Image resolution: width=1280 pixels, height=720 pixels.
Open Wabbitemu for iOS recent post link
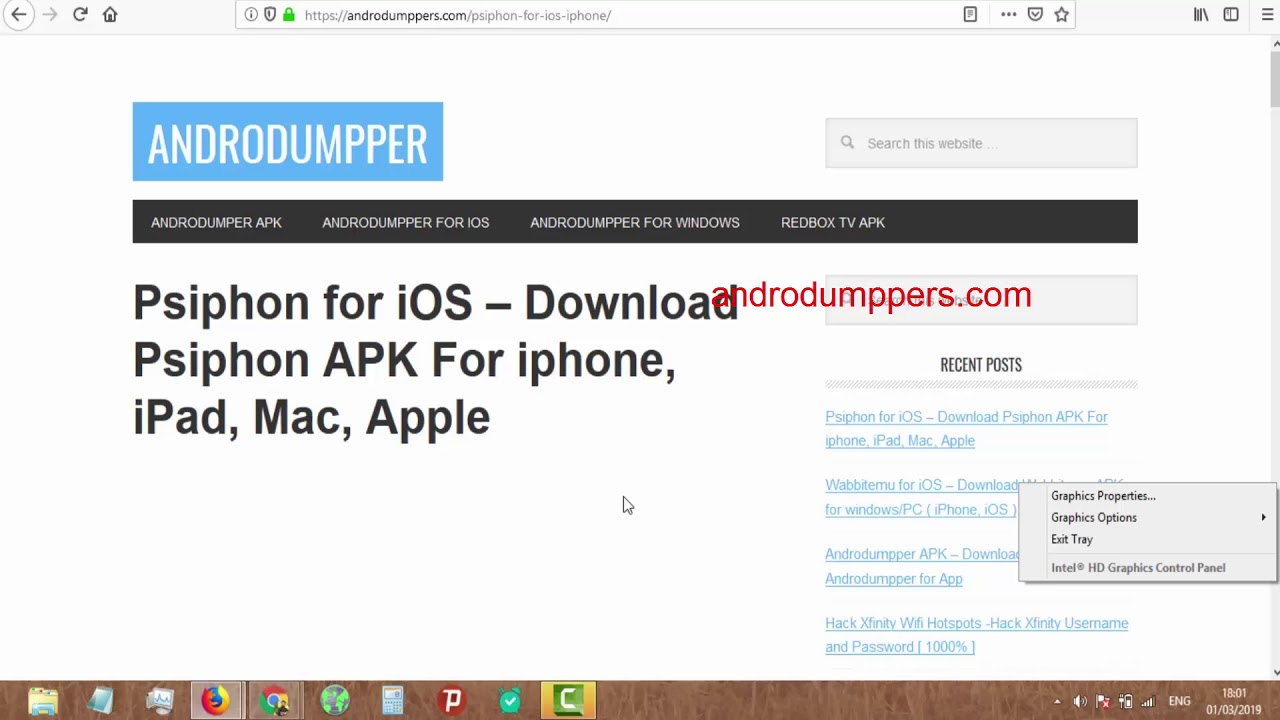920,497
